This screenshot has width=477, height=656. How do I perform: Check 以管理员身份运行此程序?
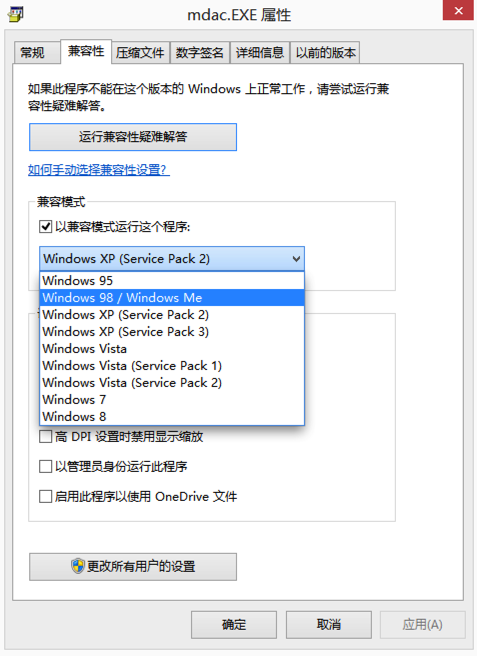tap(45, 466)
